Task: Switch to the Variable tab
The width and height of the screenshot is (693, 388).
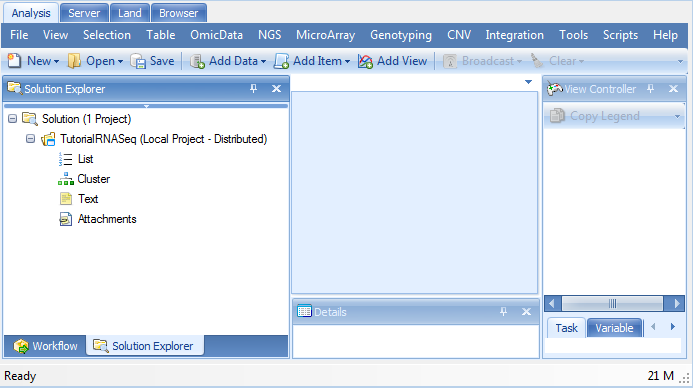Action: pyautogui.click(x=614, y=328)
